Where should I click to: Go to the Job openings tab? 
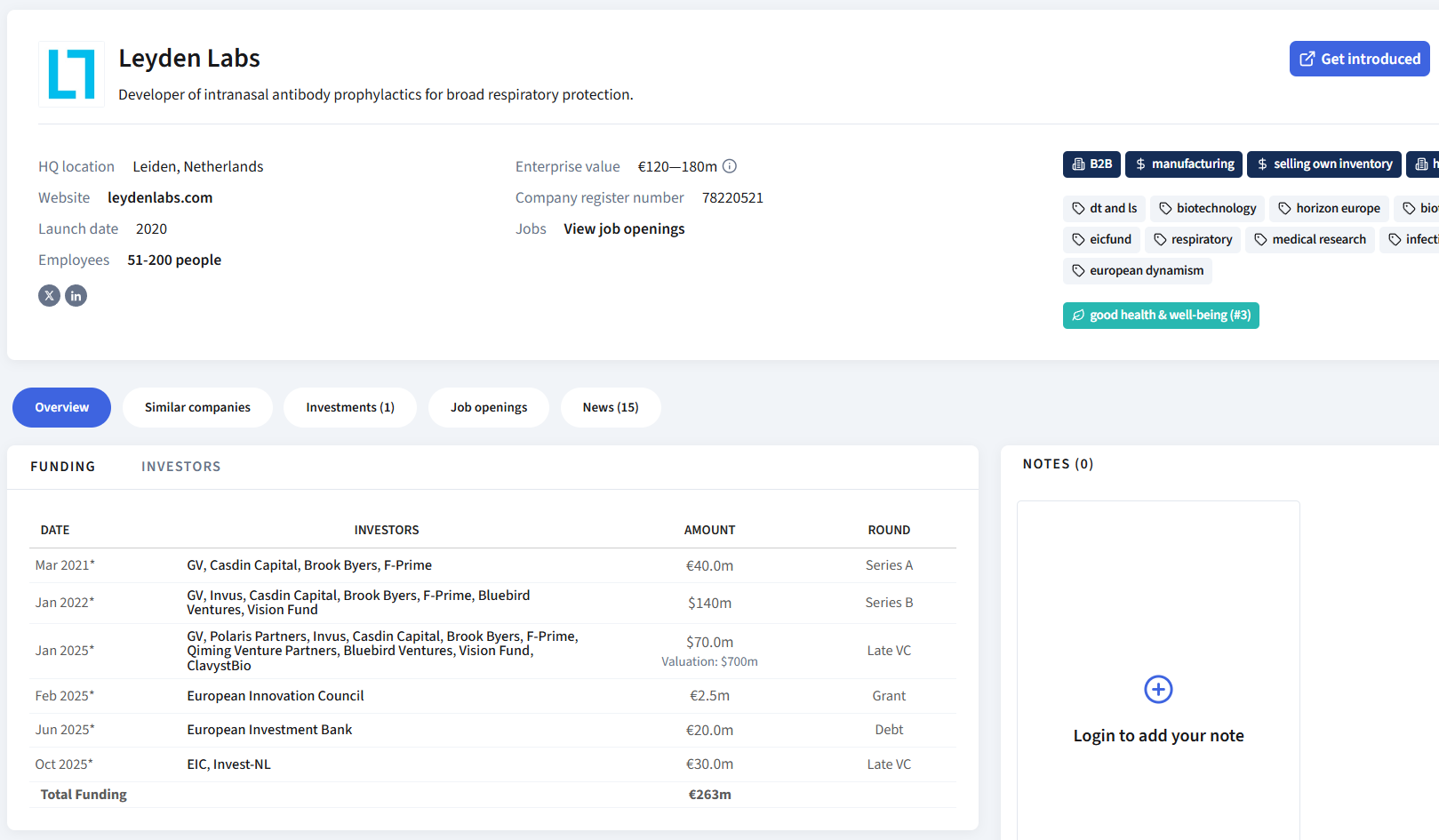click(x=489, y=408)
